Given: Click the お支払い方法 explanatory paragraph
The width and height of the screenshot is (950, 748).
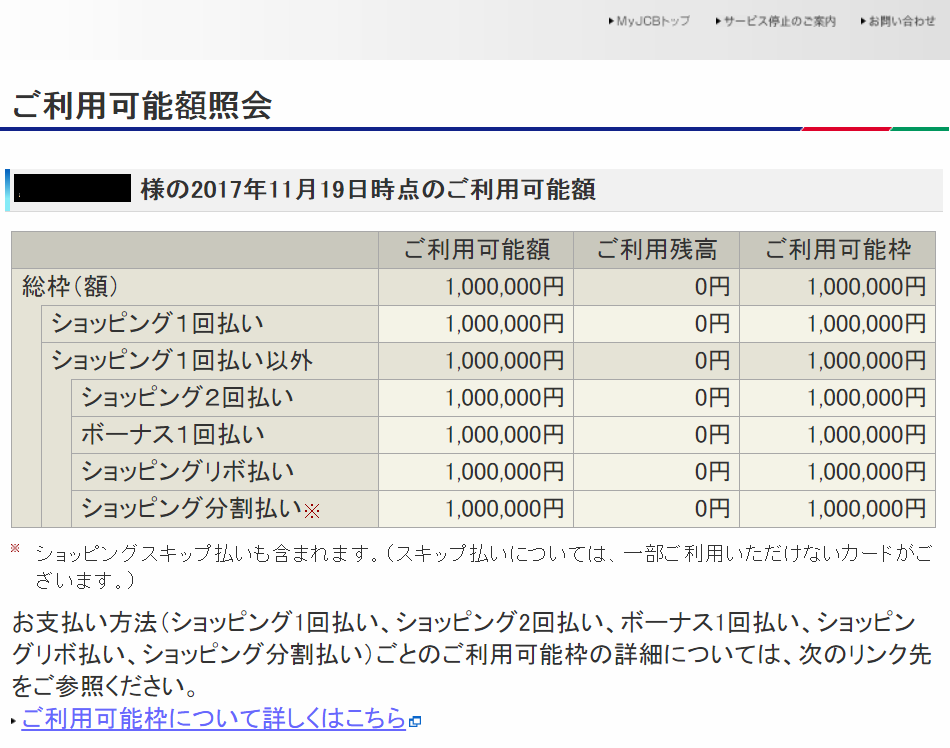Looking at the screenshot, I should tap(471, 654).
